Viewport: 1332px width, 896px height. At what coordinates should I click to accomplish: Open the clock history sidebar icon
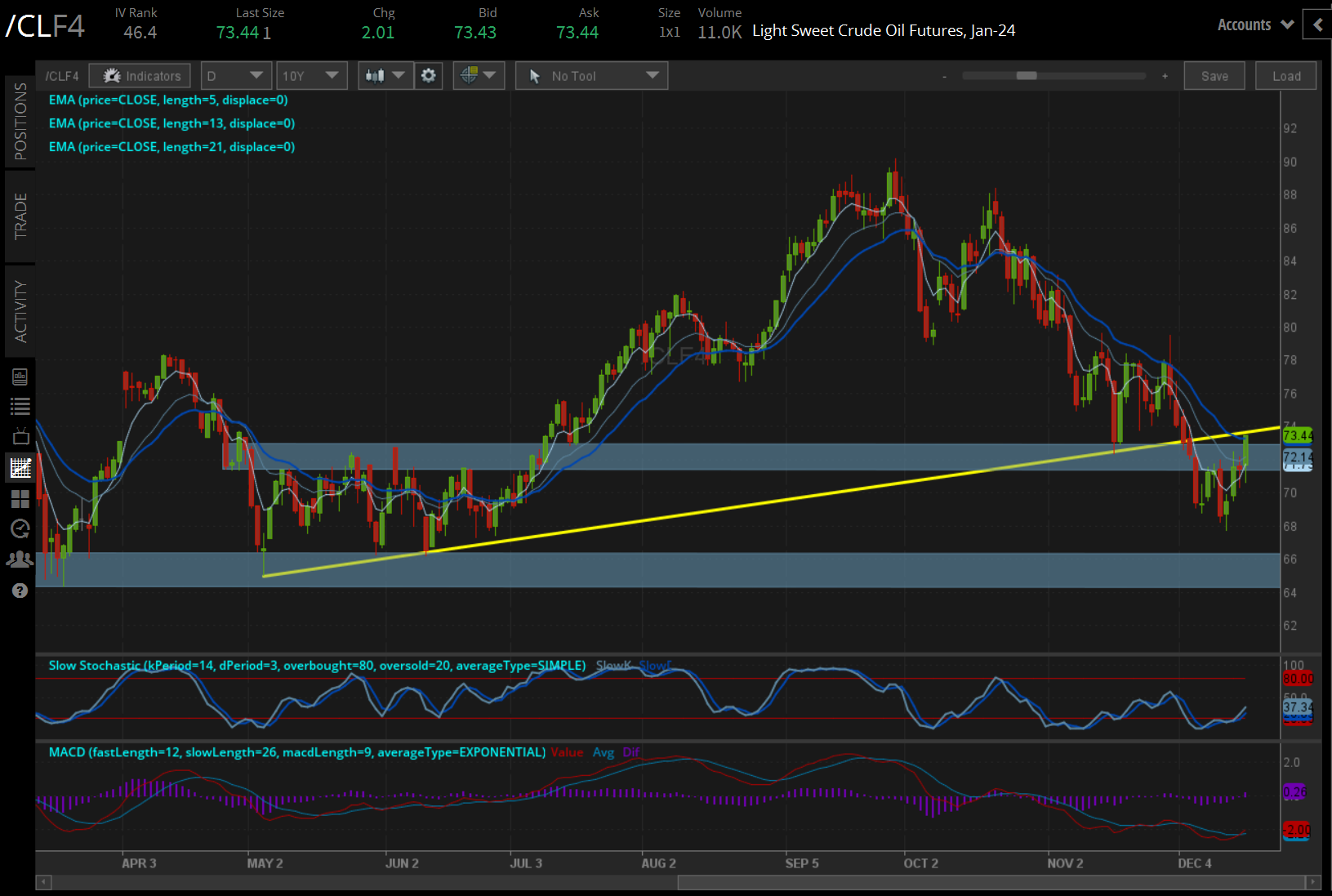pyautogui.click(x=20, y=528)
